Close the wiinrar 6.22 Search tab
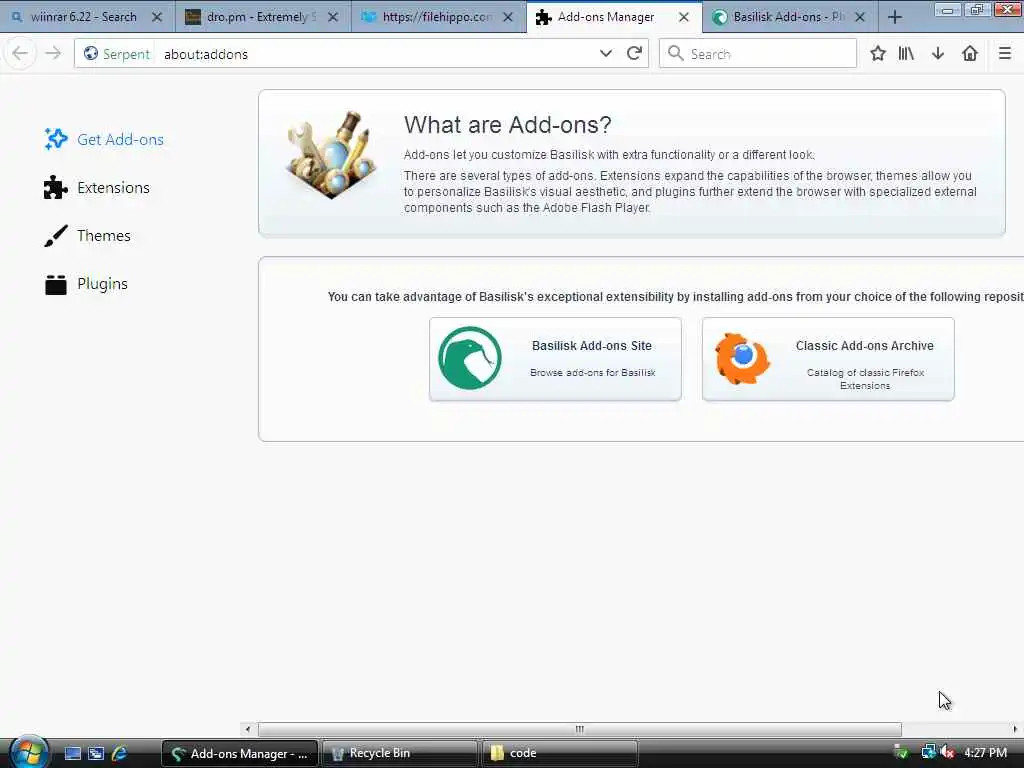Viewport: 1024px width, 768px height. (157, 17)
